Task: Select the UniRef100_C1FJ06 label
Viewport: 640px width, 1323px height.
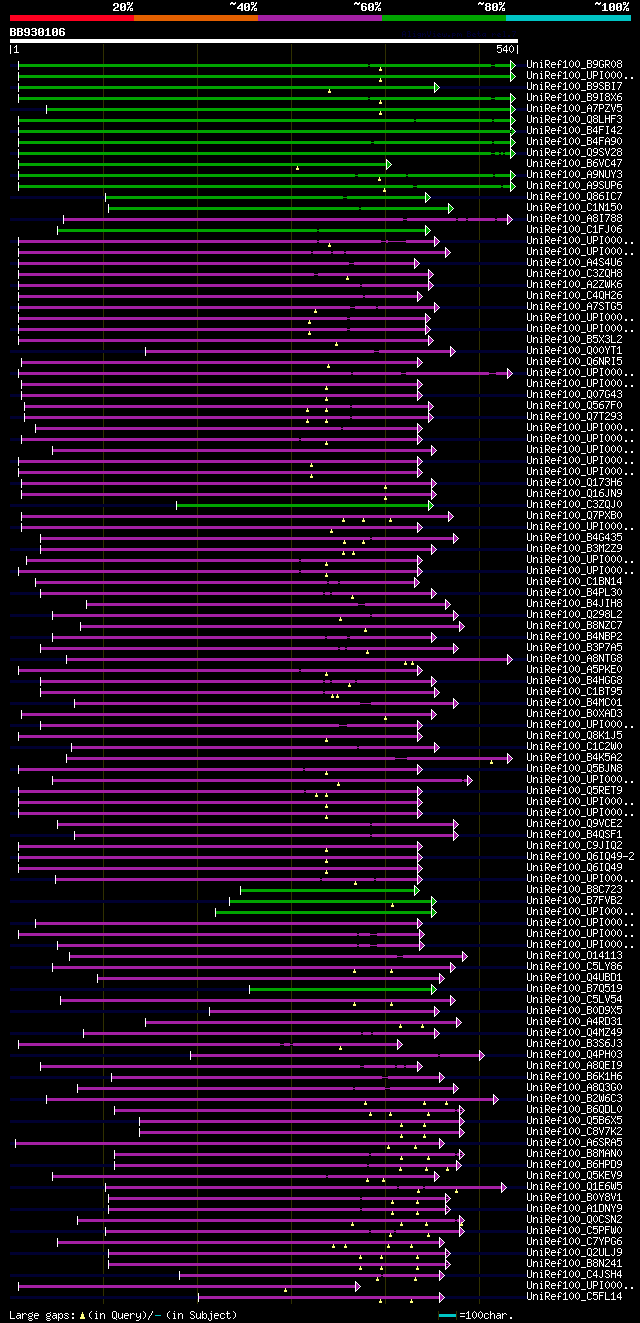Action: (574, 229)
